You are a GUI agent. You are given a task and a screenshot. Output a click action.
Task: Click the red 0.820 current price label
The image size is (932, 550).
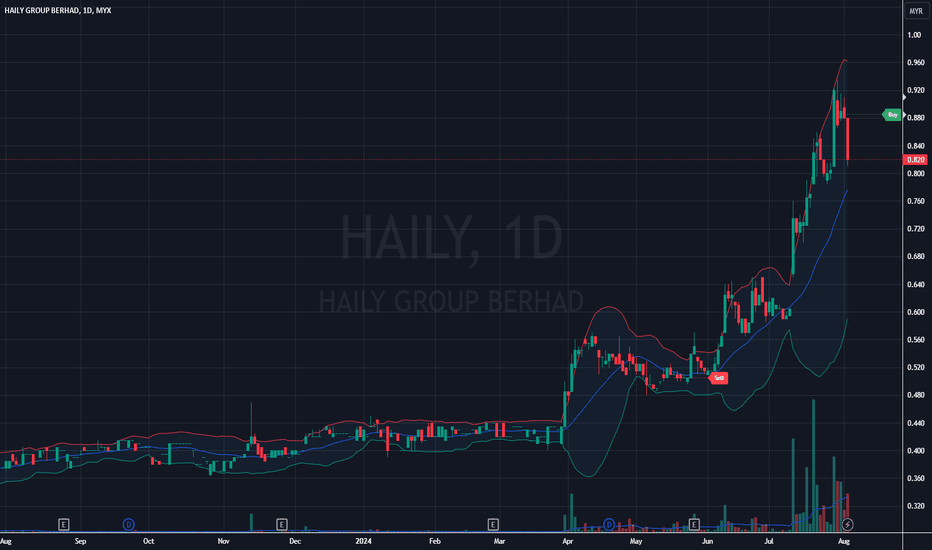[915, 159]
